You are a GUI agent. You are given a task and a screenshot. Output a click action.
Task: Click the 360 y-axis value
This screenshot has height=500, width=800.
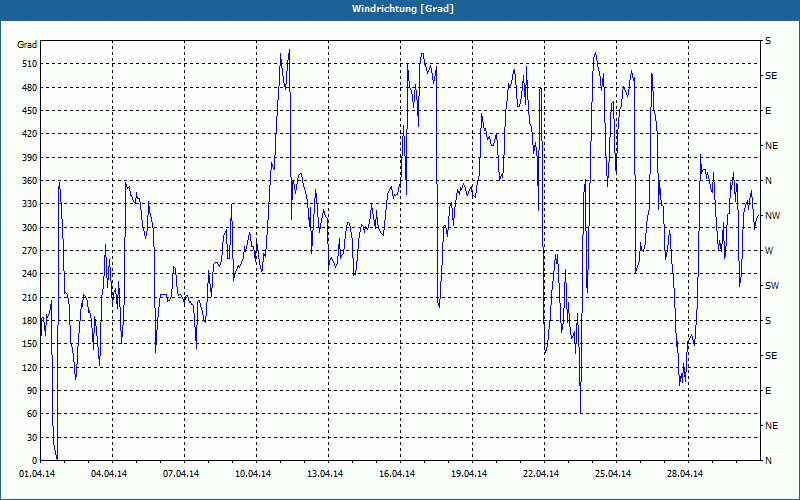[30, 181]
